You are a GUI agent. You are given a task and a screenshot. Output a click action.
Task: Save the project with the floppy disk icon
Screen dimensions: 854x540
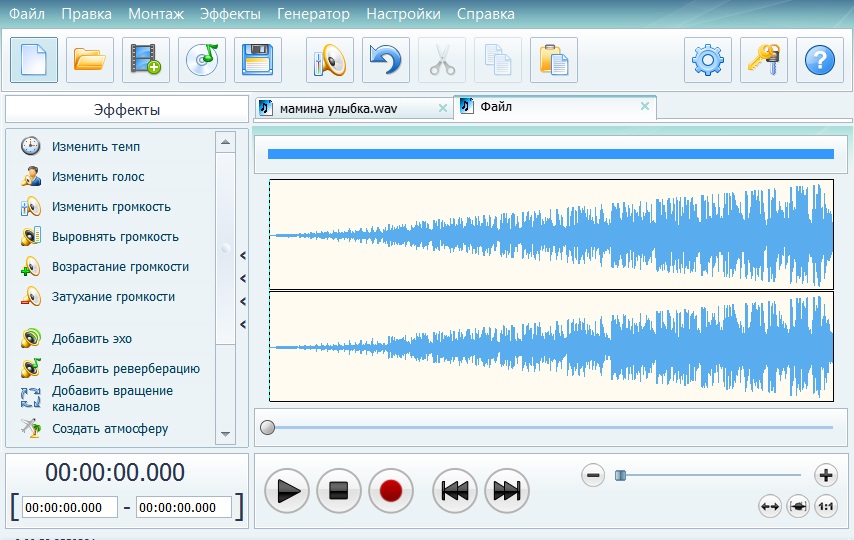pyautogui.click(x=258, y=61)
